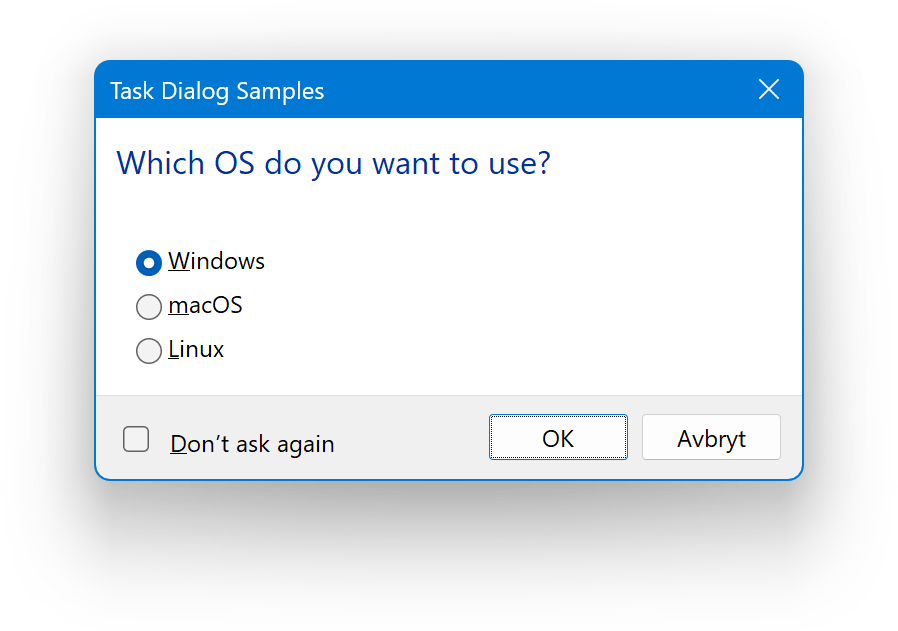Click the Which OS heading text
Screen dimensions: 898x631
click(333, 163)
